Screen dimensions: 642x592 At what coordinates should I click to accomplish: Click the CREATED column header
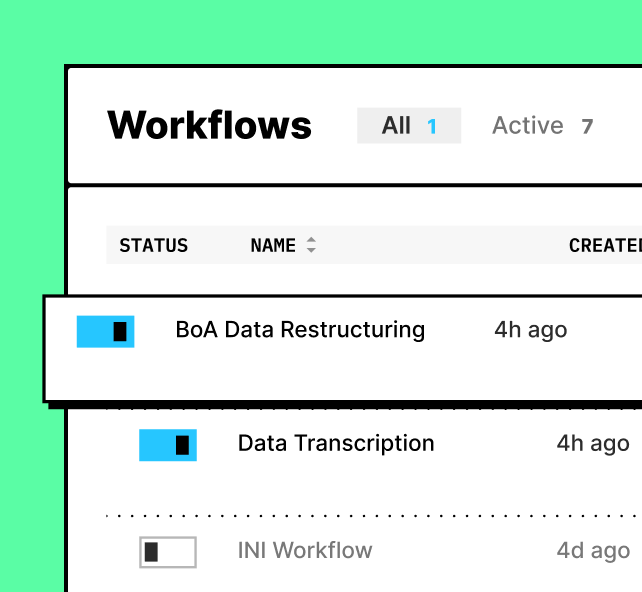pyautogui.click(x=605, y=246)
